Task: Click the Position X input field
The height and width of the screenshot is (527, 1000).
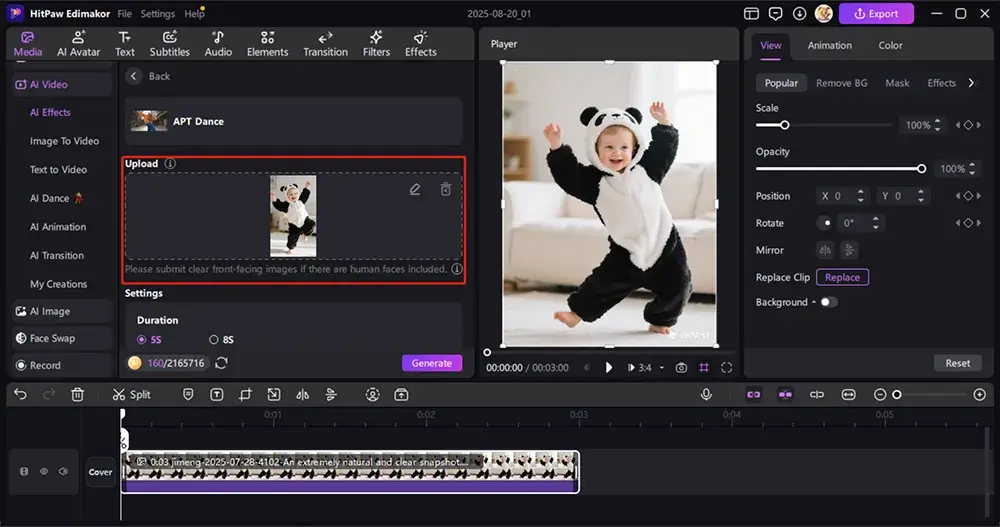Action: pos(842,196)
